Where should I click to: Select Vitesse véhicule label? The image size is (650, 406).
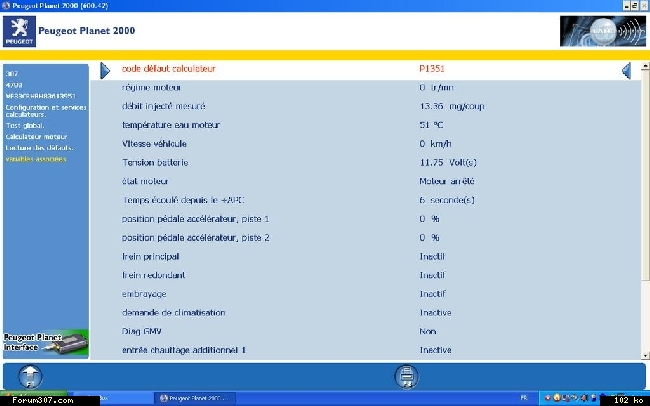pos(154,144)
